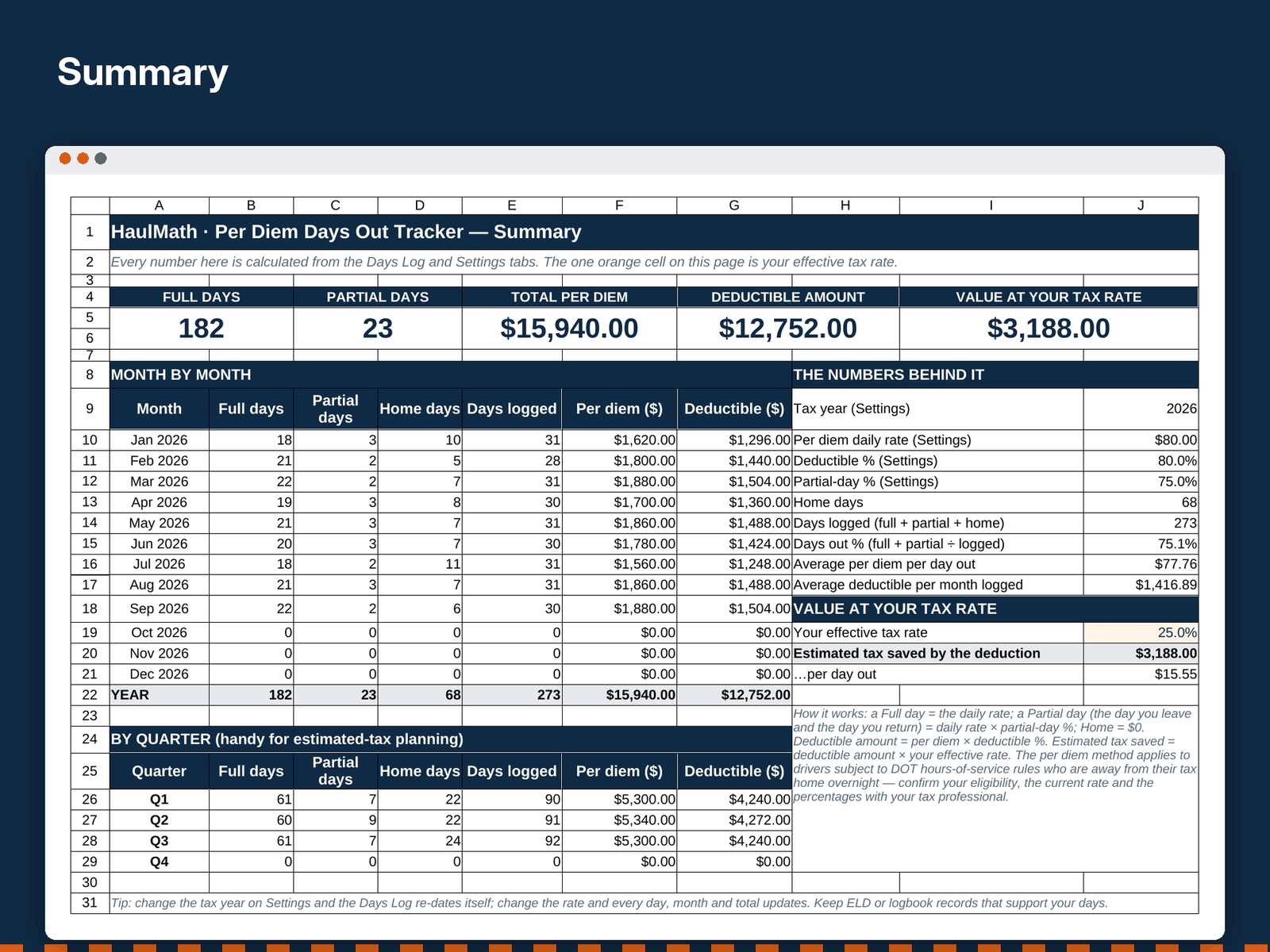
Task: Click the large $12,752.00 under DEDUCTIBLE AMOUNT
Action: [x=788, y=328]
